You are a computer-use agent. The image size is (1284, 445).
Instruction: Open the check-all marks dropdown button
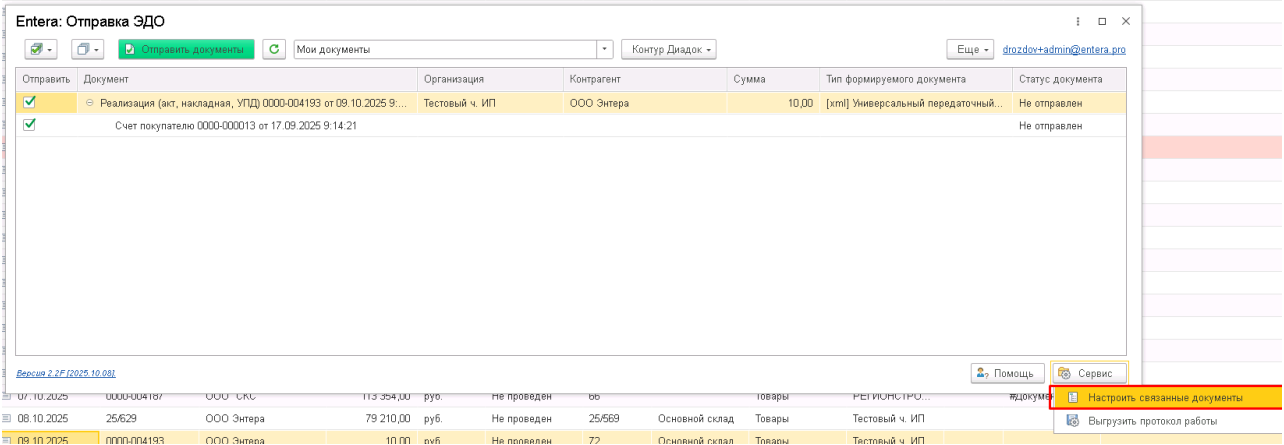[42, 49]
